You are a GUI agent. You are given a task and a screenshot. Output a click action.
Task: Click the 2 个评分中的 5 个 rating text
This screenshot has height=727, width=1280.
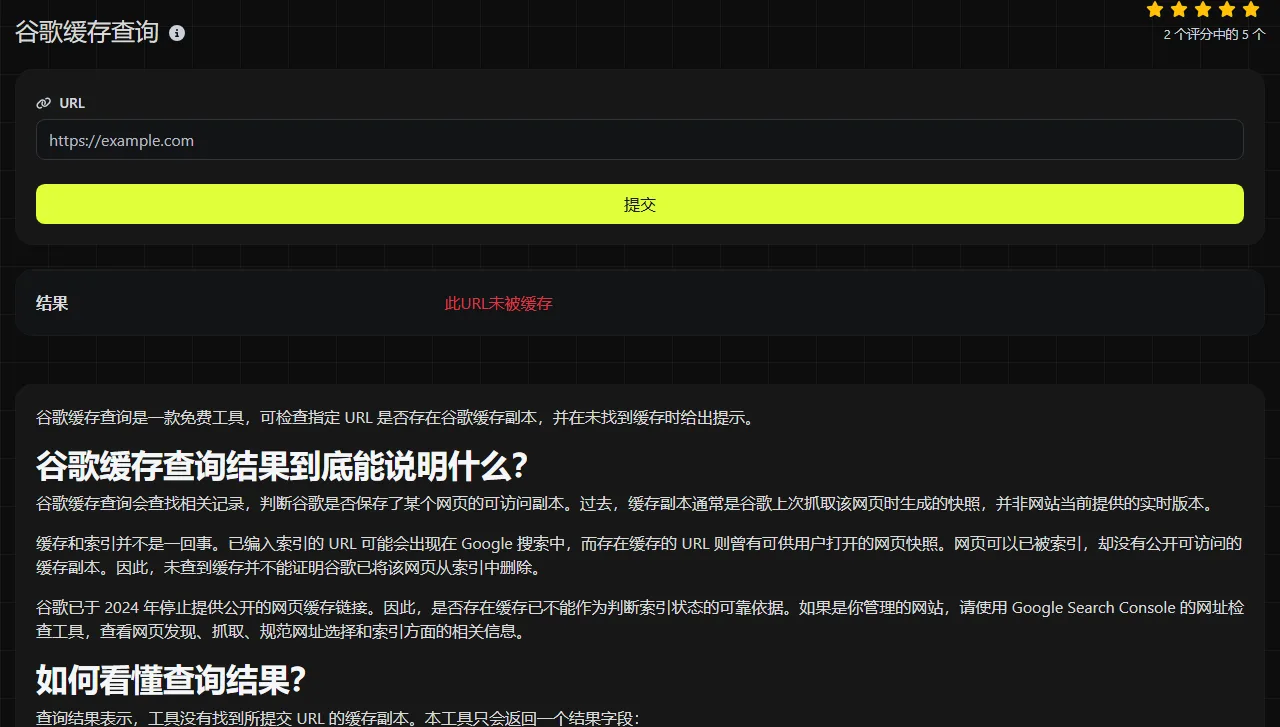point(1214,34)
